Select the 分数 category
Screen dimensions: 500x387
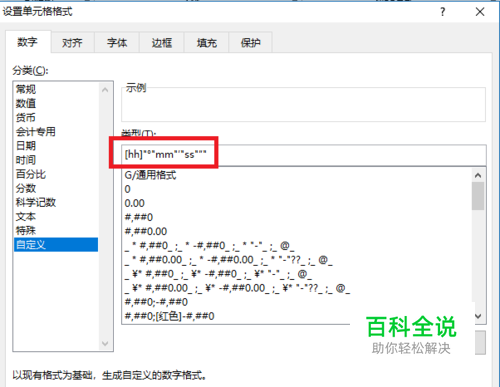[56, 188]
